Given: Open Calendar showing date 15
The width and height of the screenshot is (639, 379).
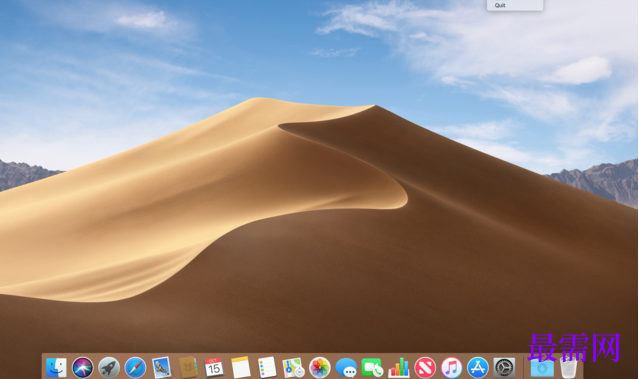Looking at the screenshot, I should (214, 368).
